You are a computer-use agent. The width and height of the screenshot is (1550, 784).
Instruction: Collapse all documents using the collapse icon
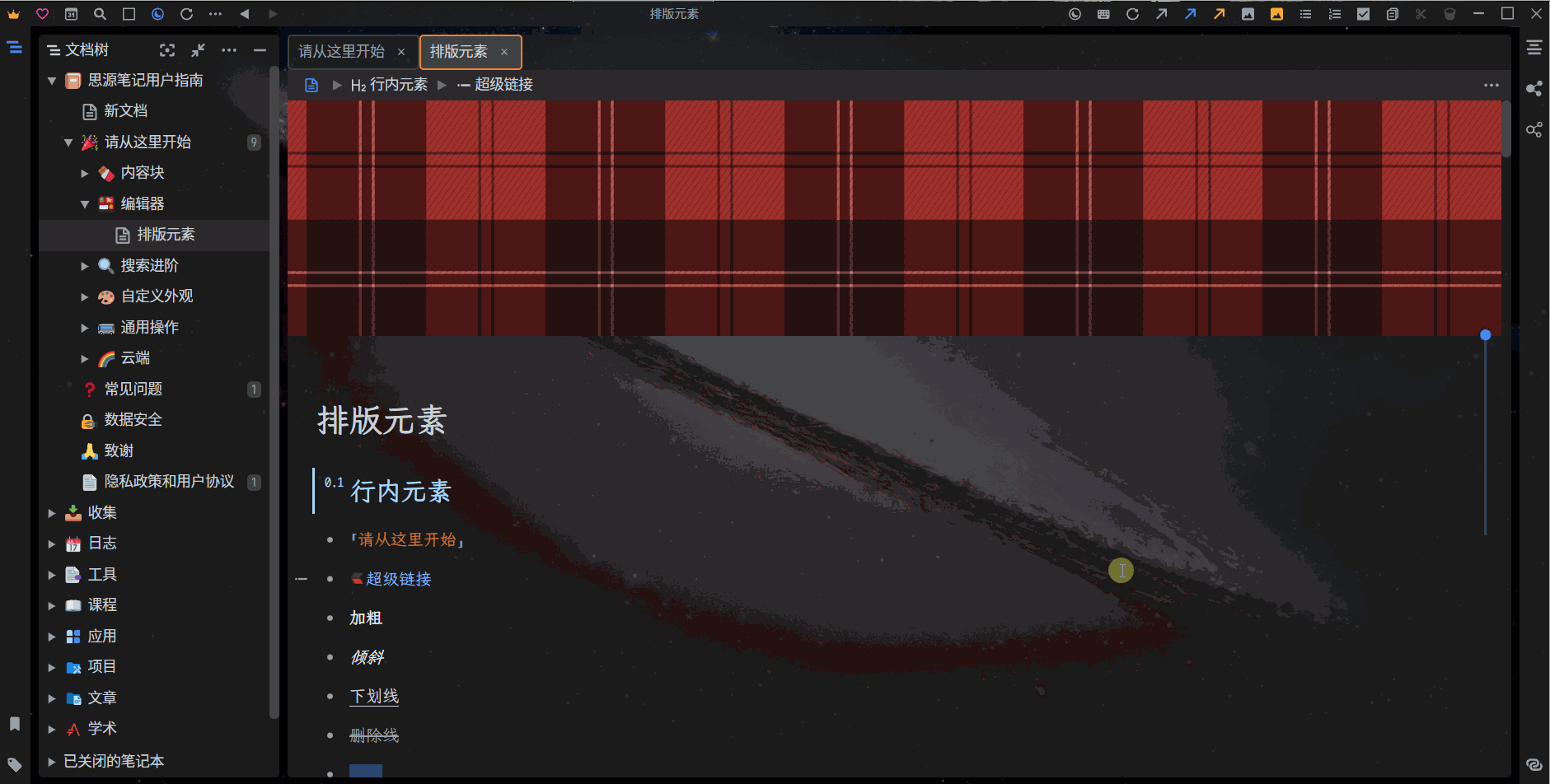click(x=198, y=49)
